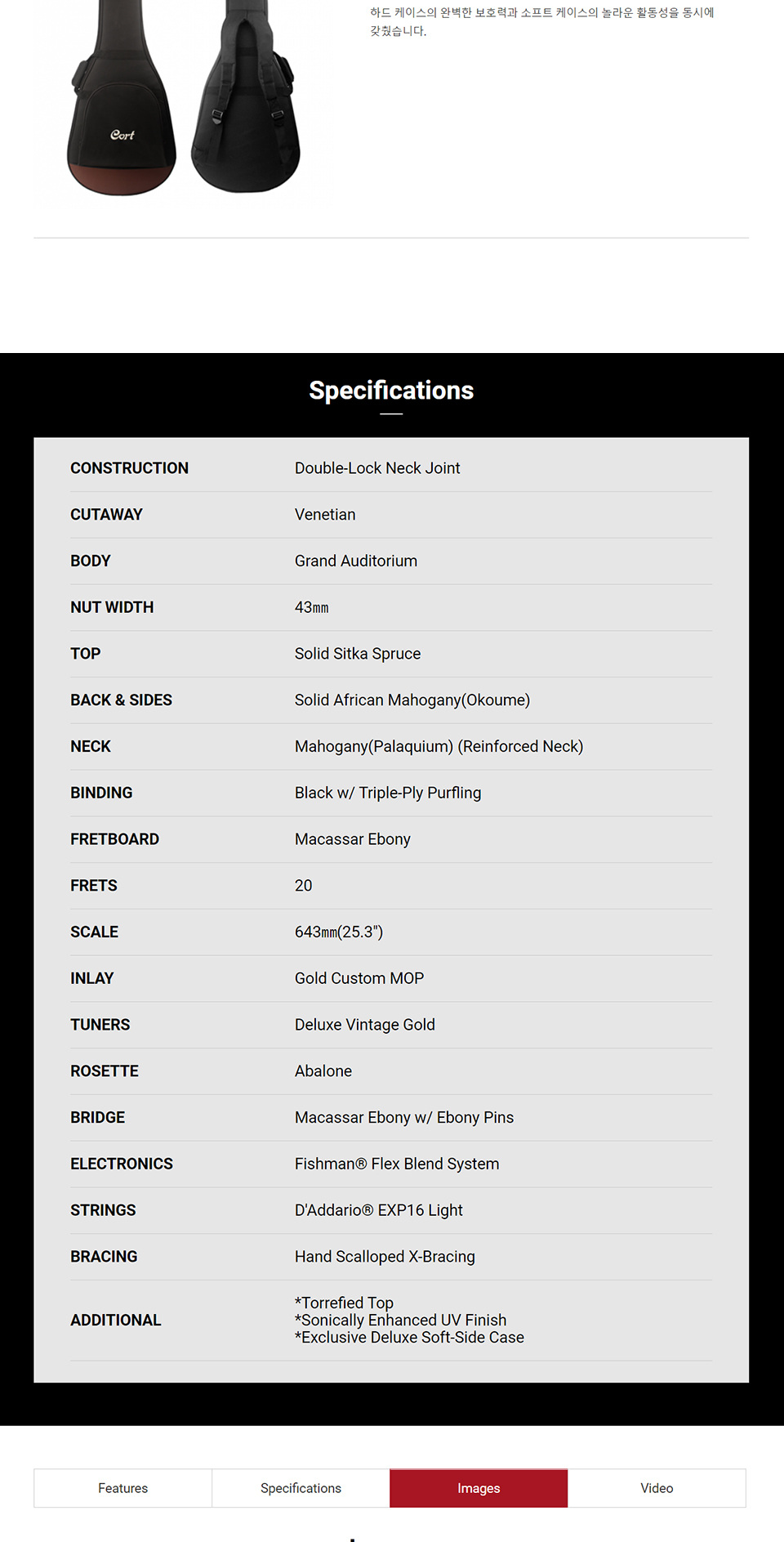Image resolution: width=784 pixels, height=1542 pixels.
Task: Click the Cort logo on the bag
Action: click(122, 135)
